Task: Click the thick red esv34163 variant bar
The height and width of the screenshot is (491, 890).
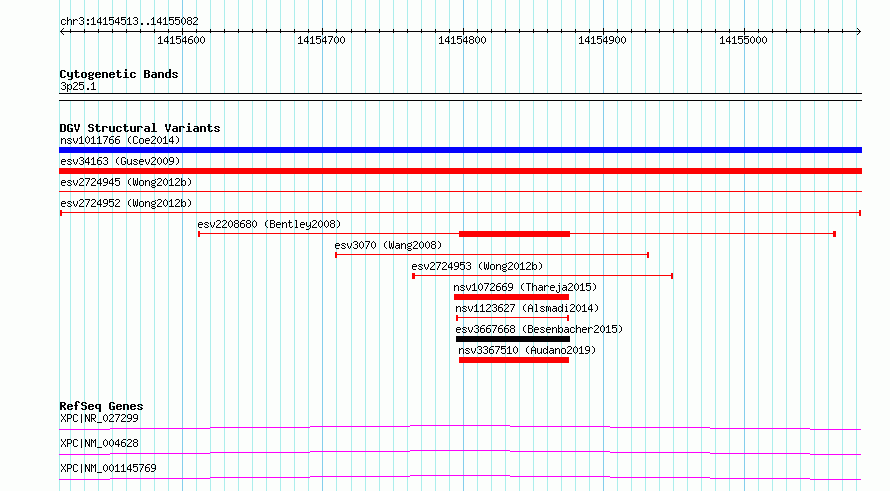Action: [x=460, y=171]
